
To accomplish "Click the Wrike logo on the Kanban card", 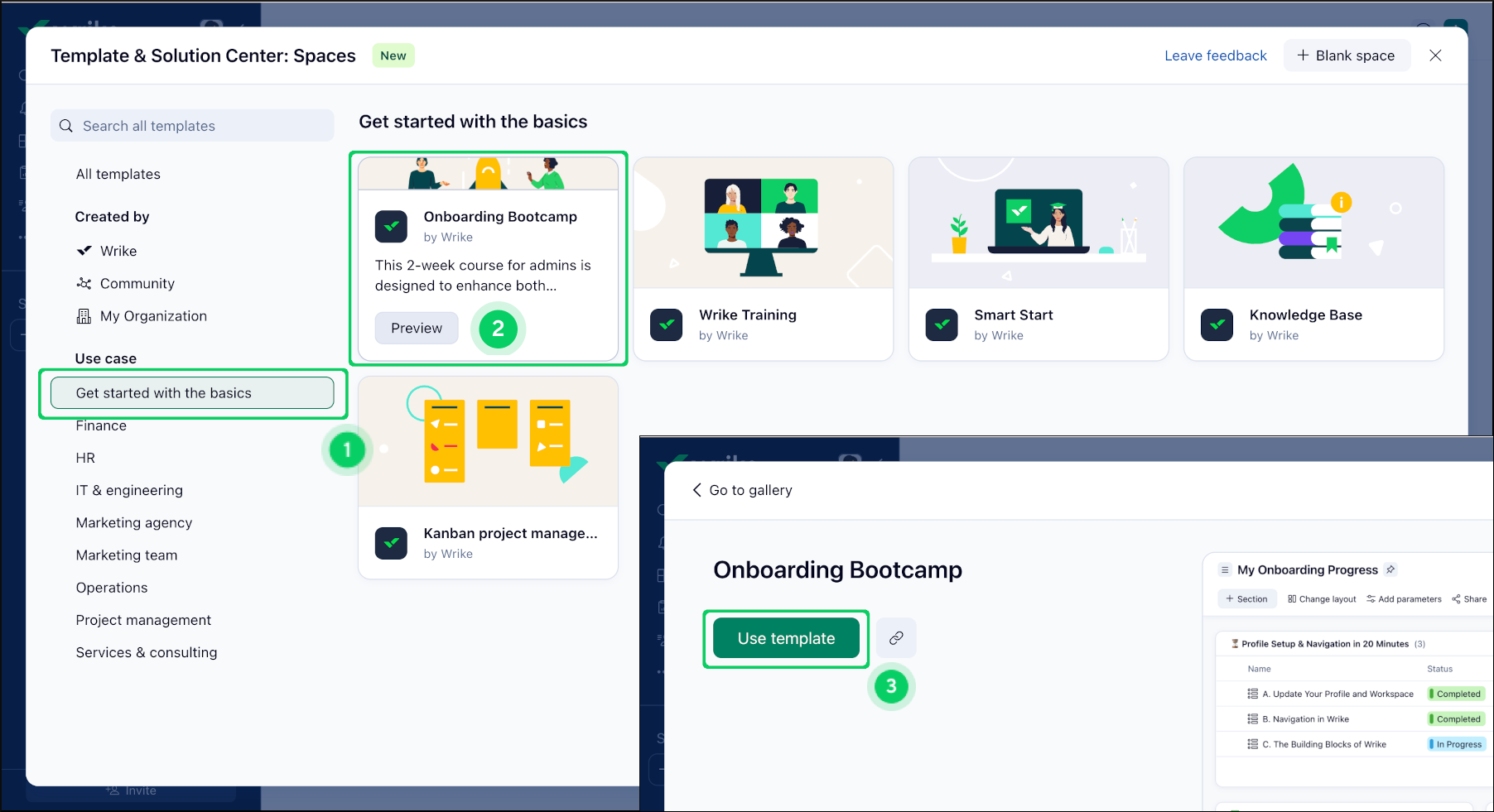I will (x=391, y=544).
